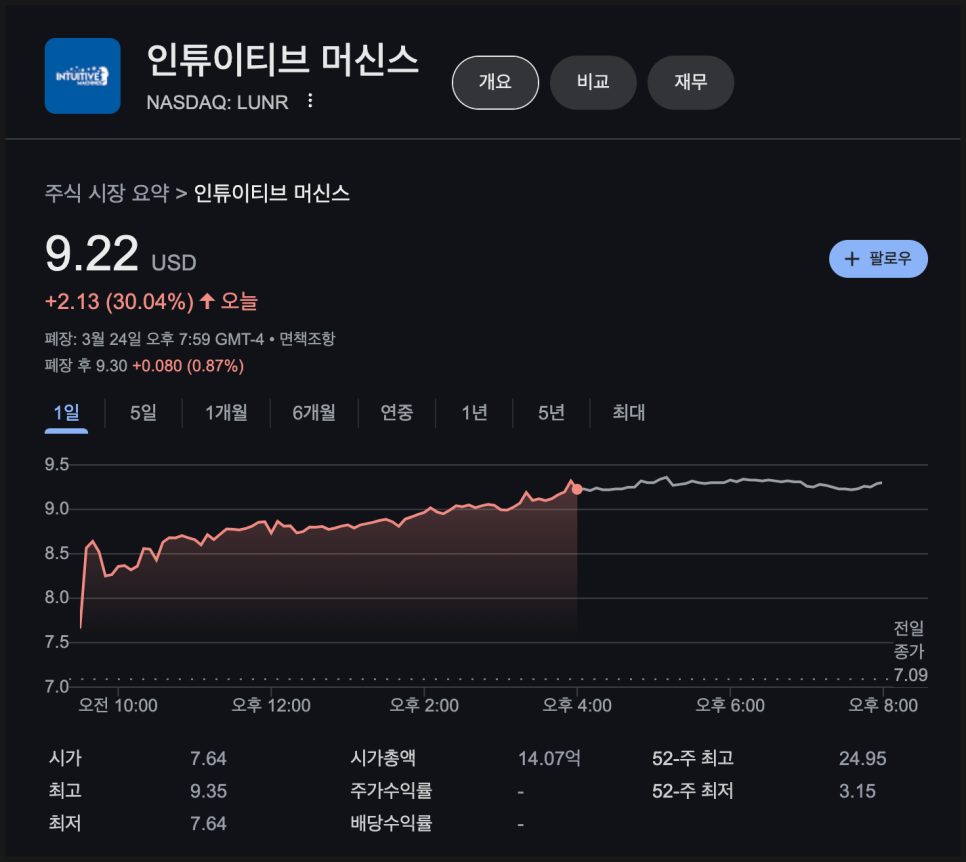The height and width of the screenshot is (862, 966).
Task: Click the +2.13 (30.04%) daily change
Action: point(120,302)
